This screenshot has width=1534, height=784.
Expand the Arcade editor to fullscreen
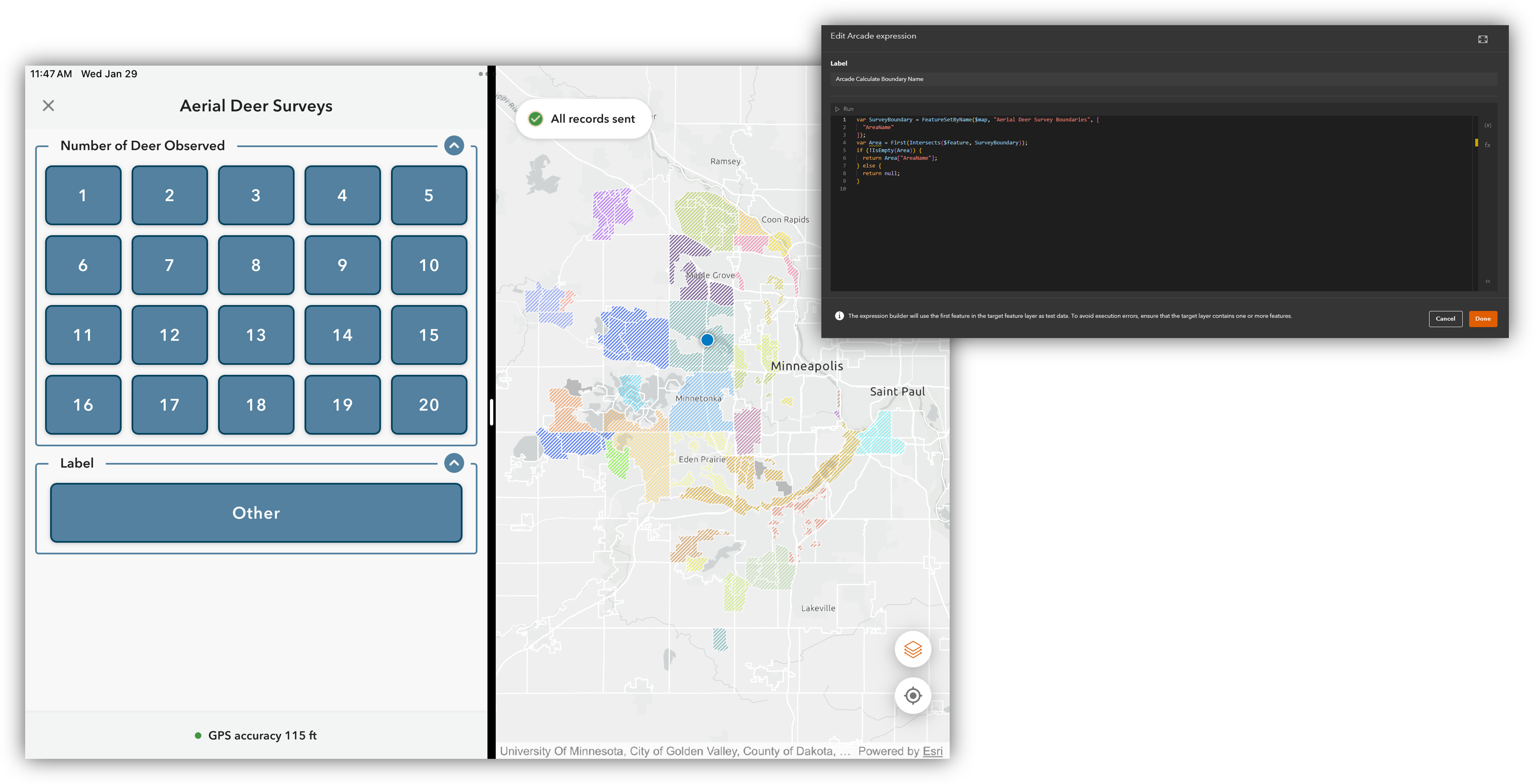click(1483, 39)
